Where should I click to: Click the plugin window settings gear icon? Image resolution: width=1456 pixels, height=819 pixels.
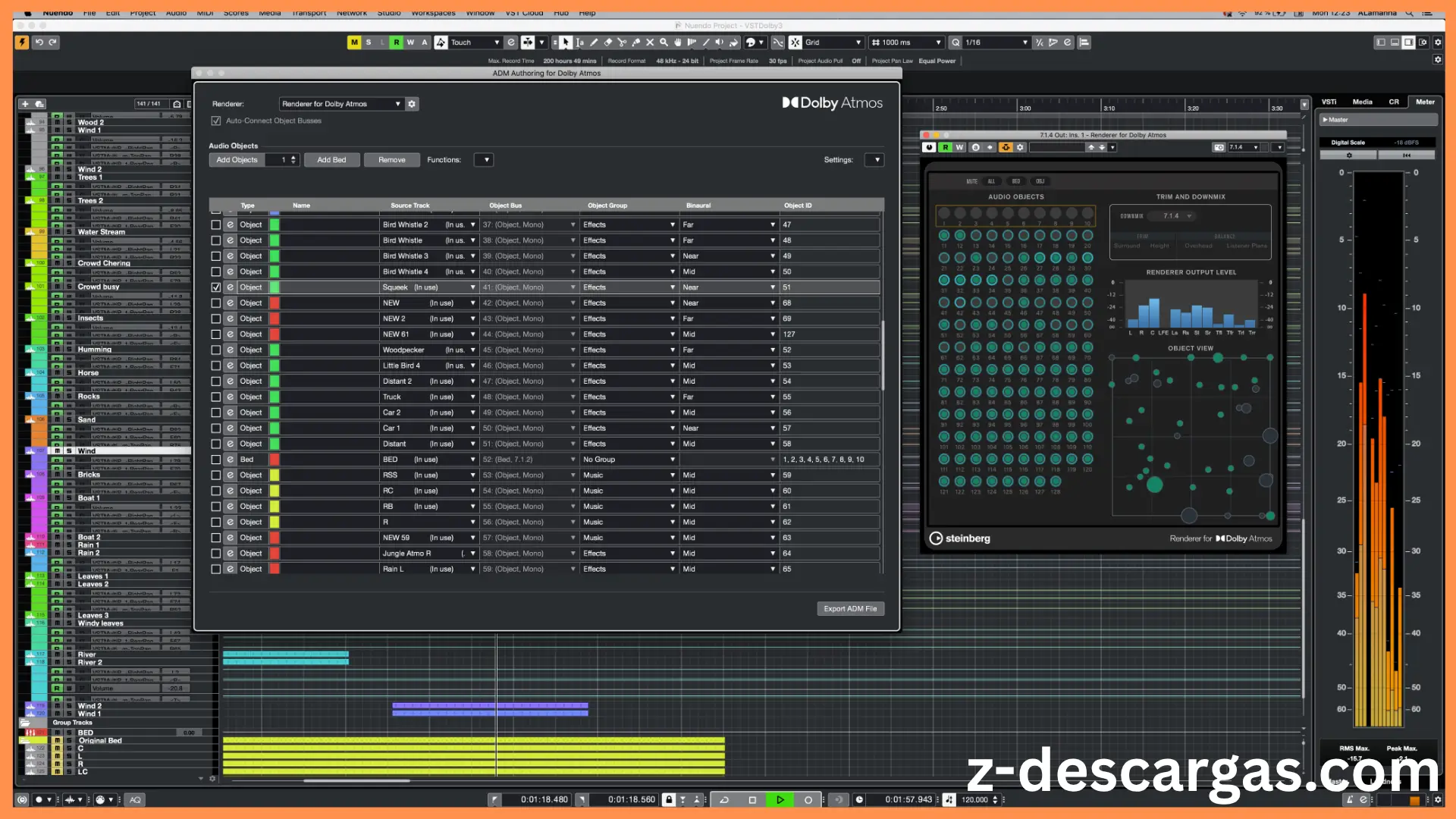tap(1020, 147)
